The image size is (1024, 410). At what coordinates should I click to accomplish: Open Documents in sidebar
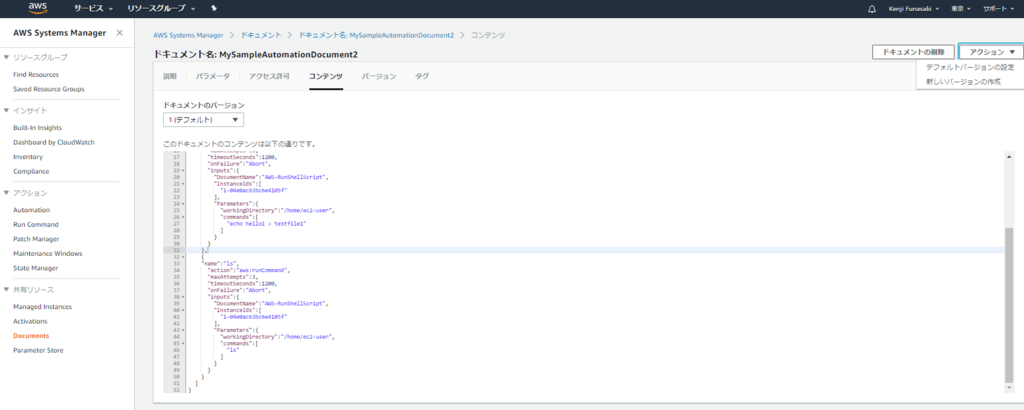pos(31,336)
